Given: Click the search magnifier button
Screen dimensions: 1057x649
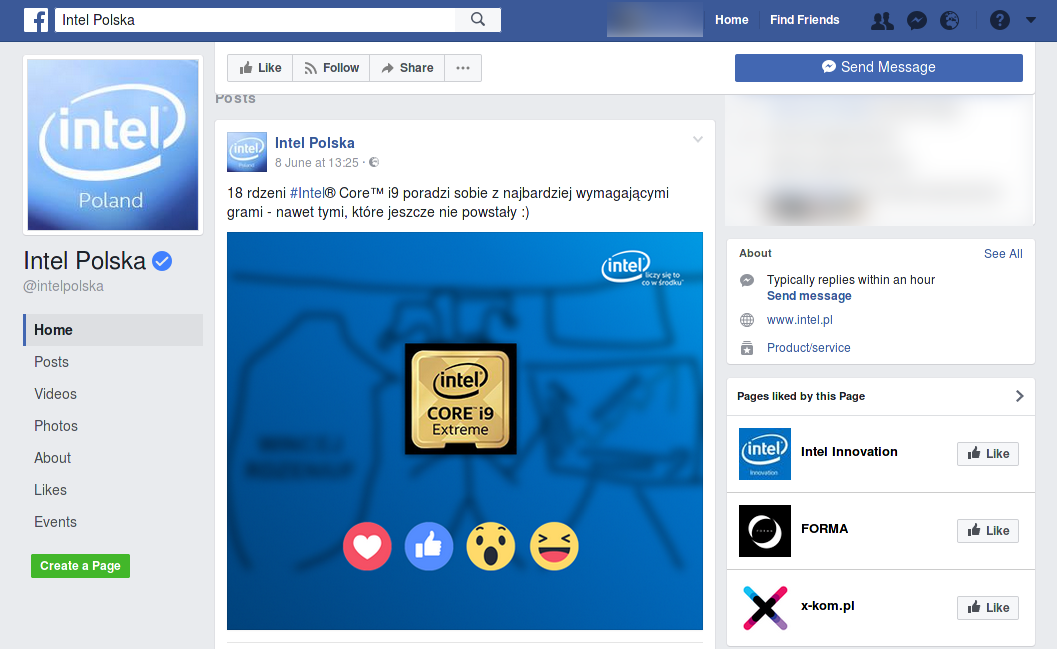Looking at the screenshot, I should pos(478,20).
